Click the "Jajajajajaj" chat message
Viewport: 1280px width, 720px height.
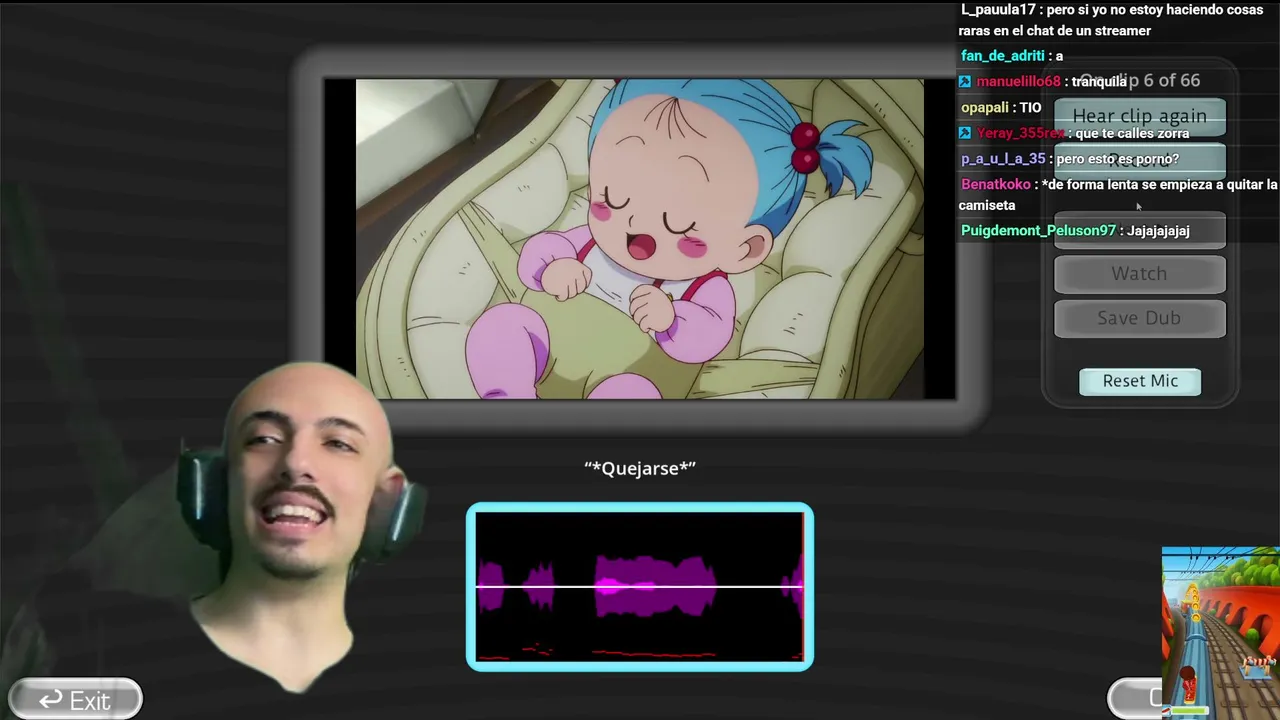tap(1158, 231)
